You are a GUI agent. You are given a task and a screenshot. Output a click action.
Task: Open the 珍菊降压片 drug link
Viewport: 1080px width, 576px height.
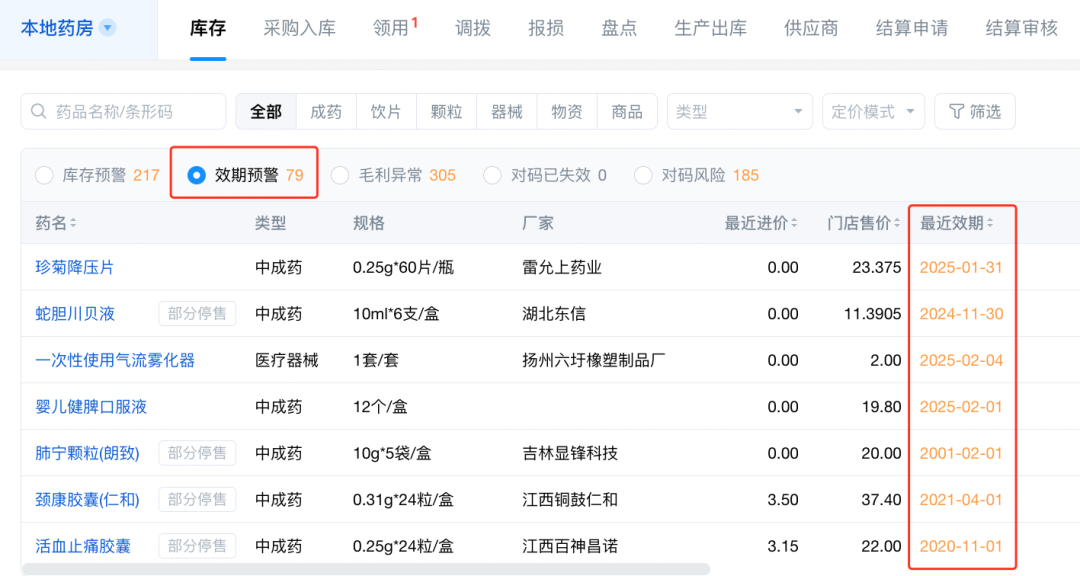click(75, 268)
